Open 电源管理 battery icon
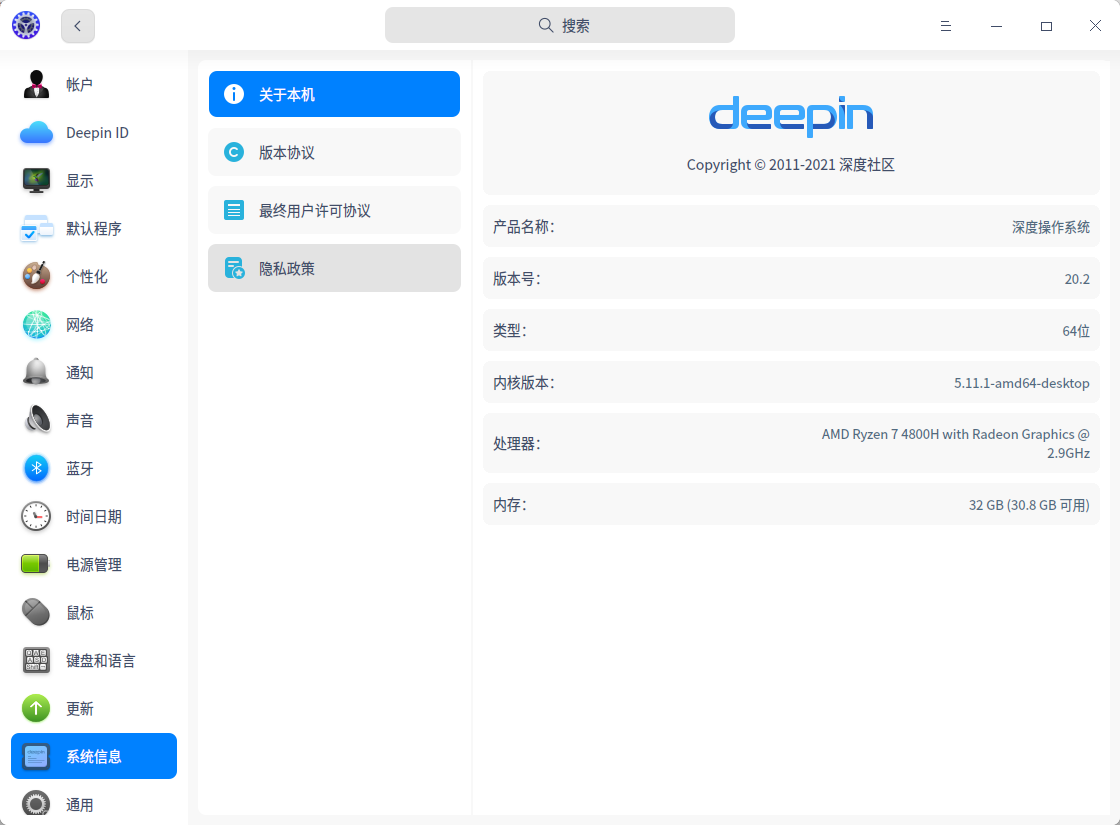Viewport: 1120px width, 825px height. click(37, 565)
